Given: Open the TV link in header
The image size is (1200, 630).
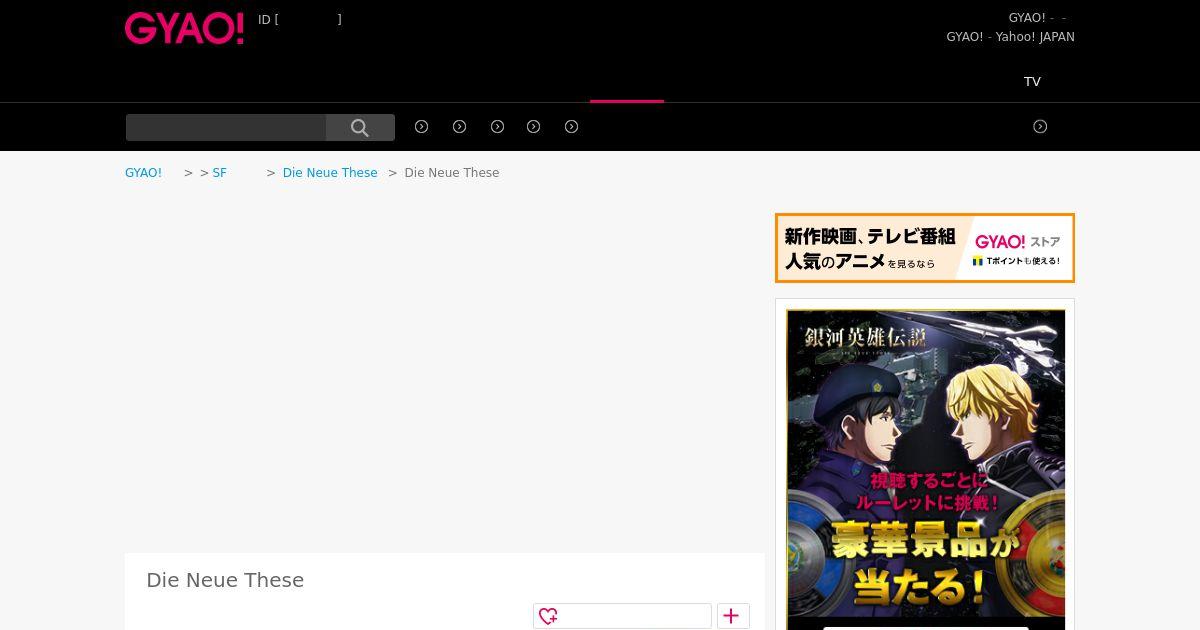Looking at the screenshot, I should [x=1032, y=82].
